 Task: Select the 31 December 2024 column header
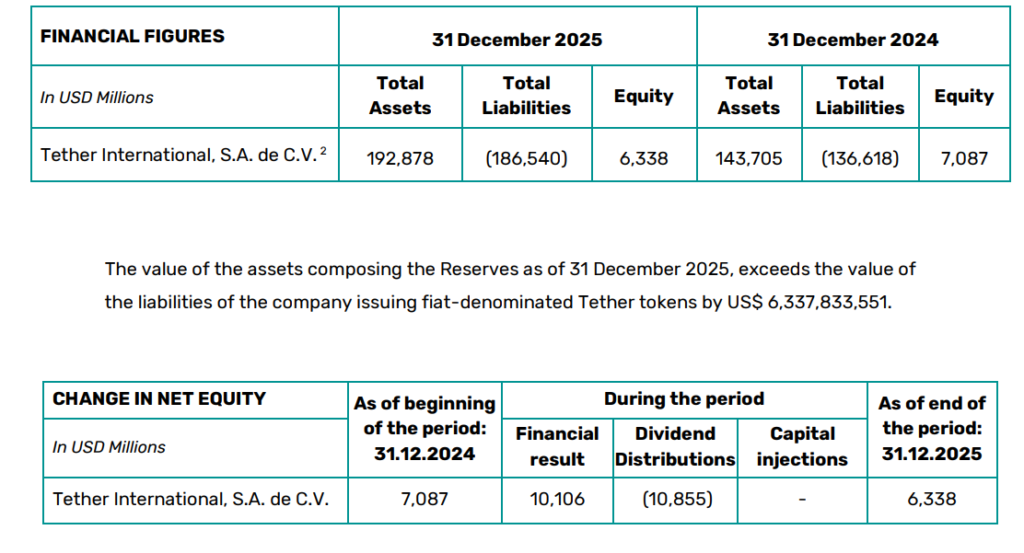853,40
